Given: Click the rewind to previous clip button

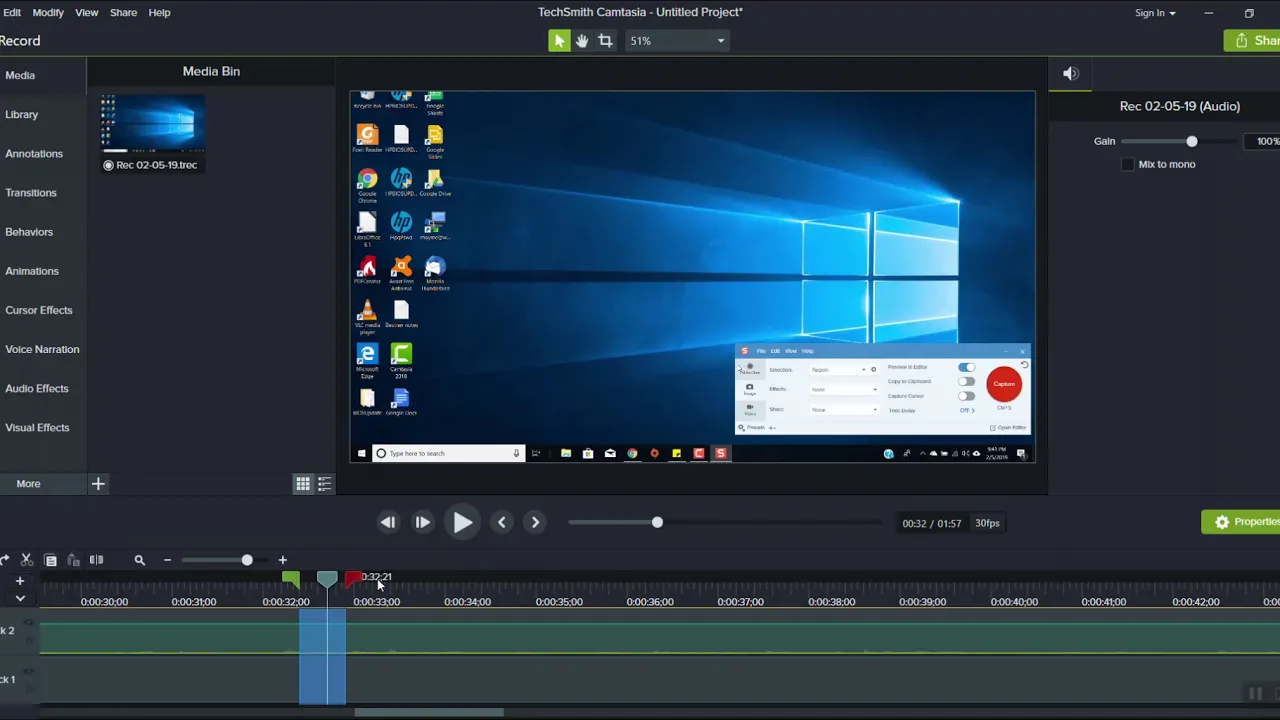Looking at the screenshot, I should (388, 522).
